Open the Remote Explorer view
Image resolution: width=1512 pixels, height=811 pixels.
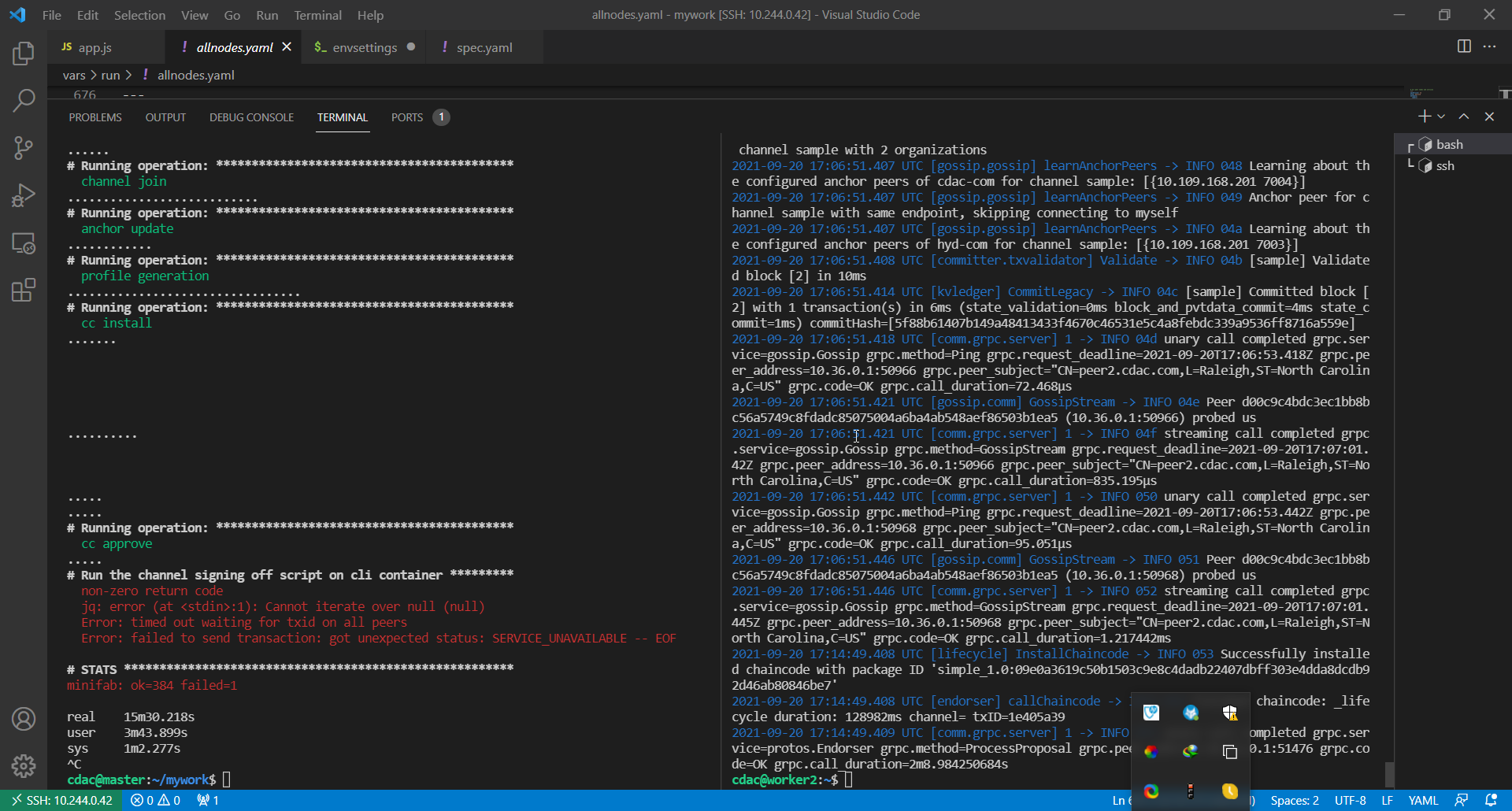tap(24, 243)
